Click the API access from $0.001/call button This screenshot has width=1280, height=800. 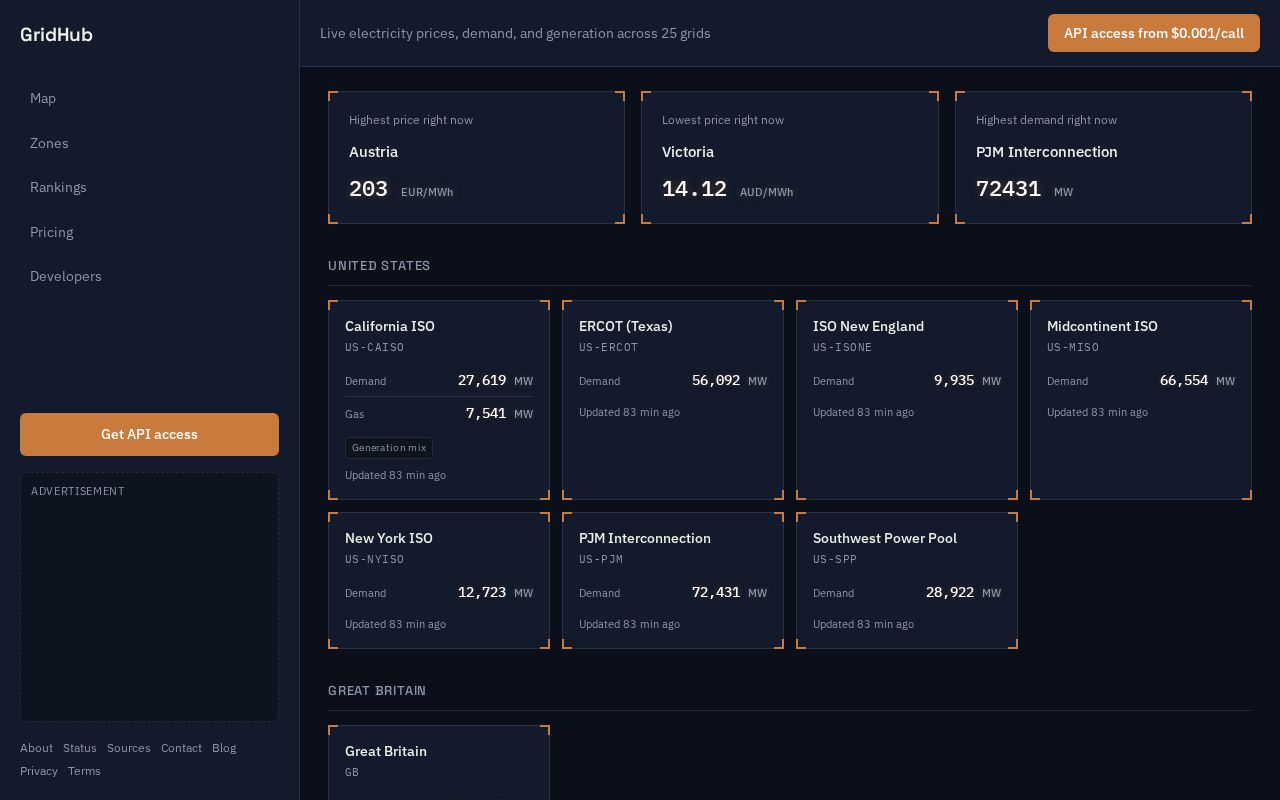(1154, 33)
